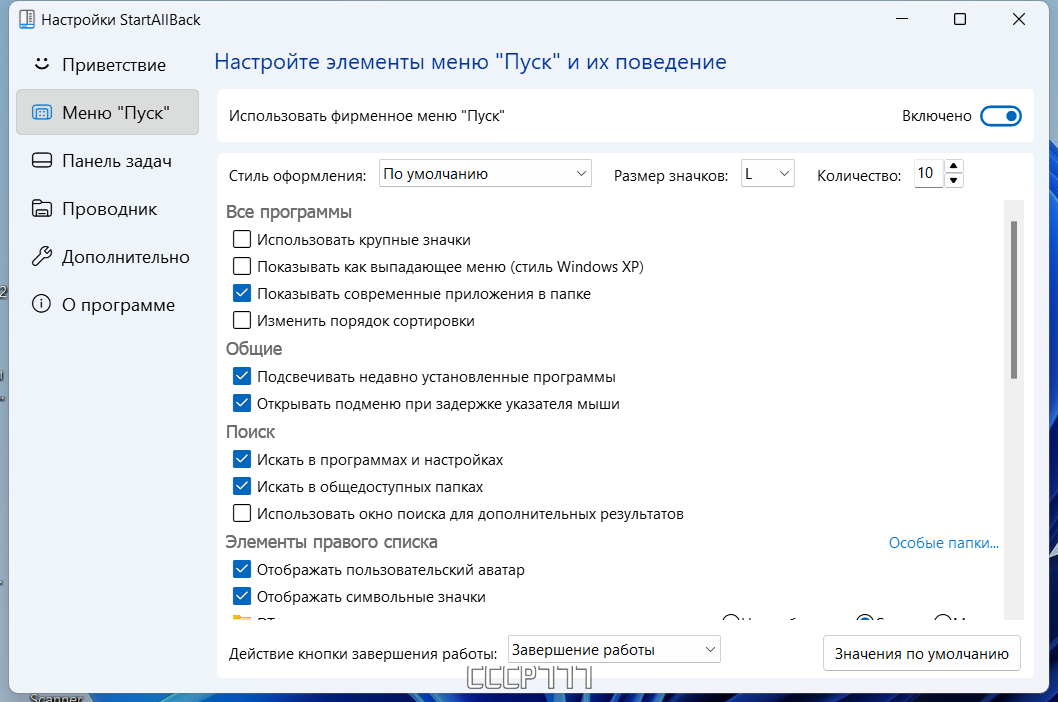Uncheck Искать в программах и настройках
Screen dimensions: 1058x702
pos(242,459)
